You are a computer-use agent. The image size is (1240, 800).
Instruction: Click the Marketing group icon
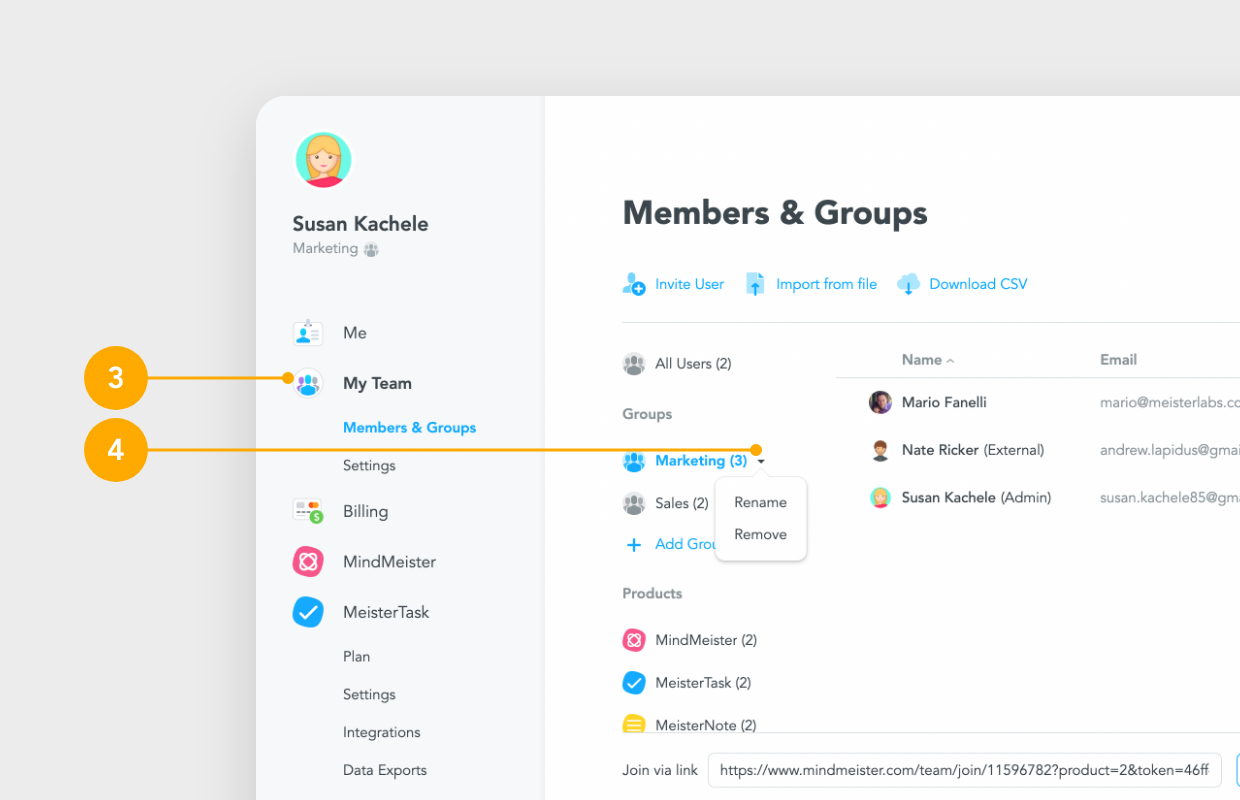[634, 461]
